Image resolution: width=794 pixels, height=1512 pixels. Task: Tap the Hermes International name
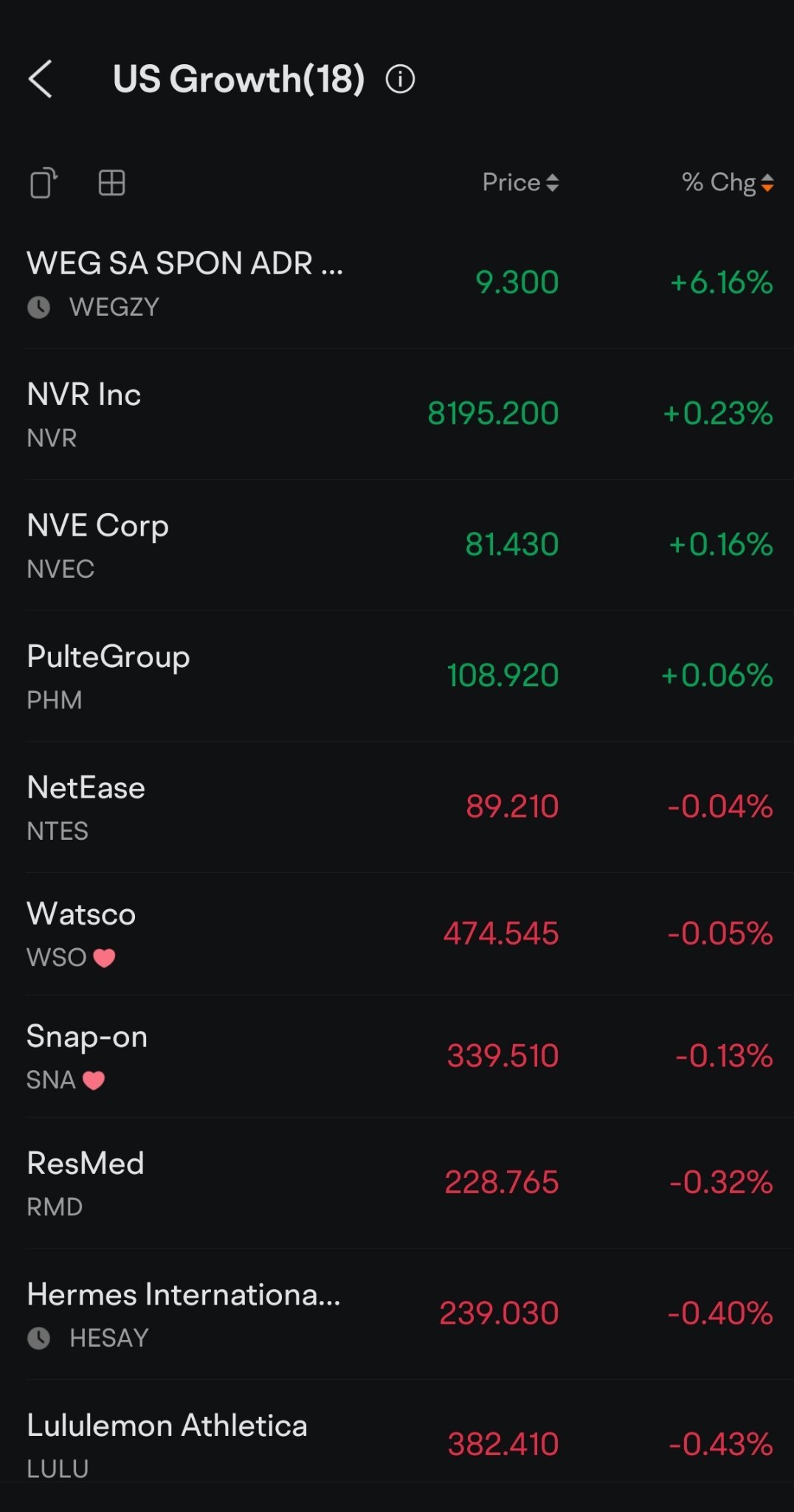tap(184, 1294)
